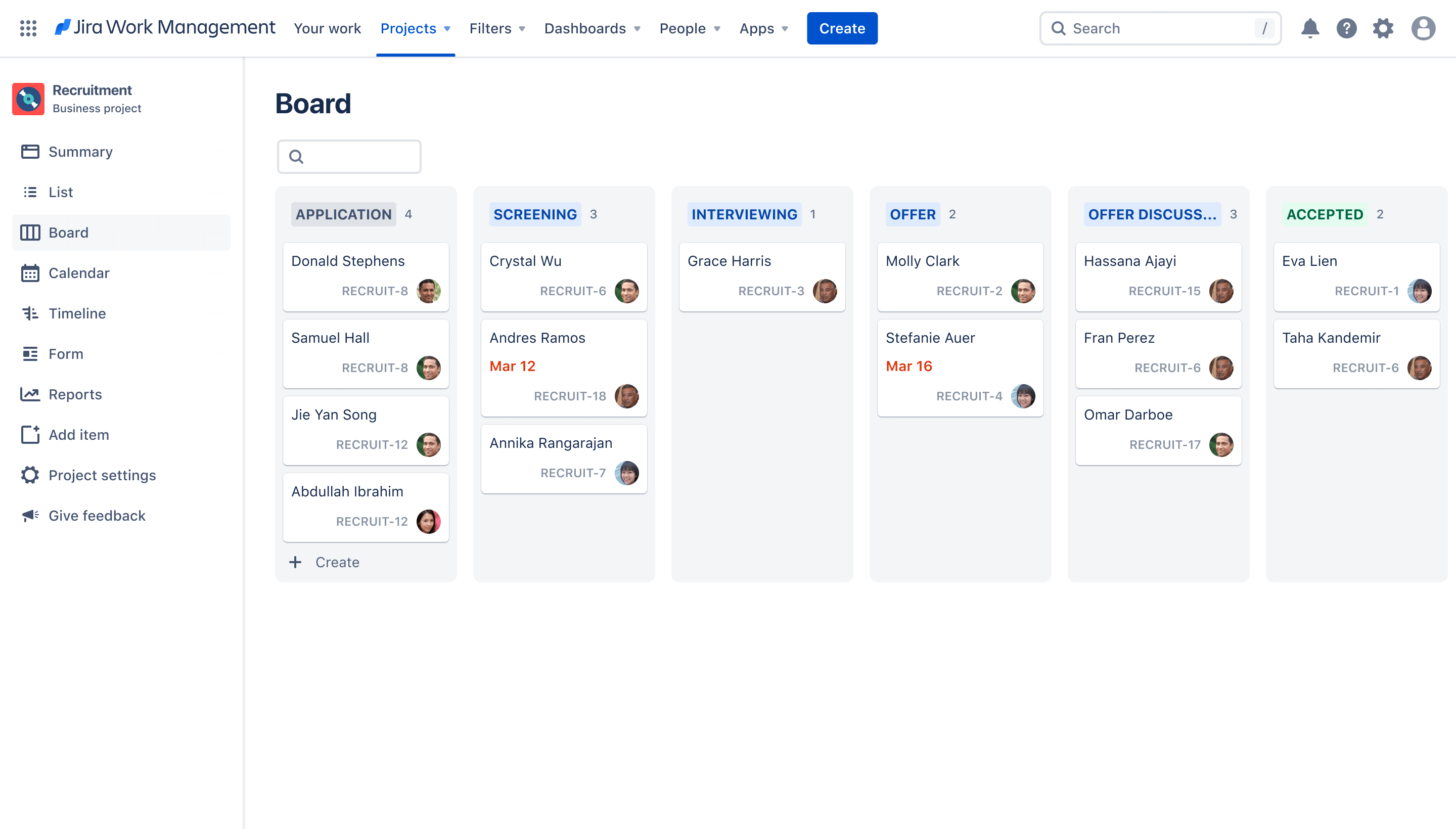Click the Give feedback link
Image resolution: width=1456 pixels, height=829 pixels.
pyautogui.click(x=97, y=515)
